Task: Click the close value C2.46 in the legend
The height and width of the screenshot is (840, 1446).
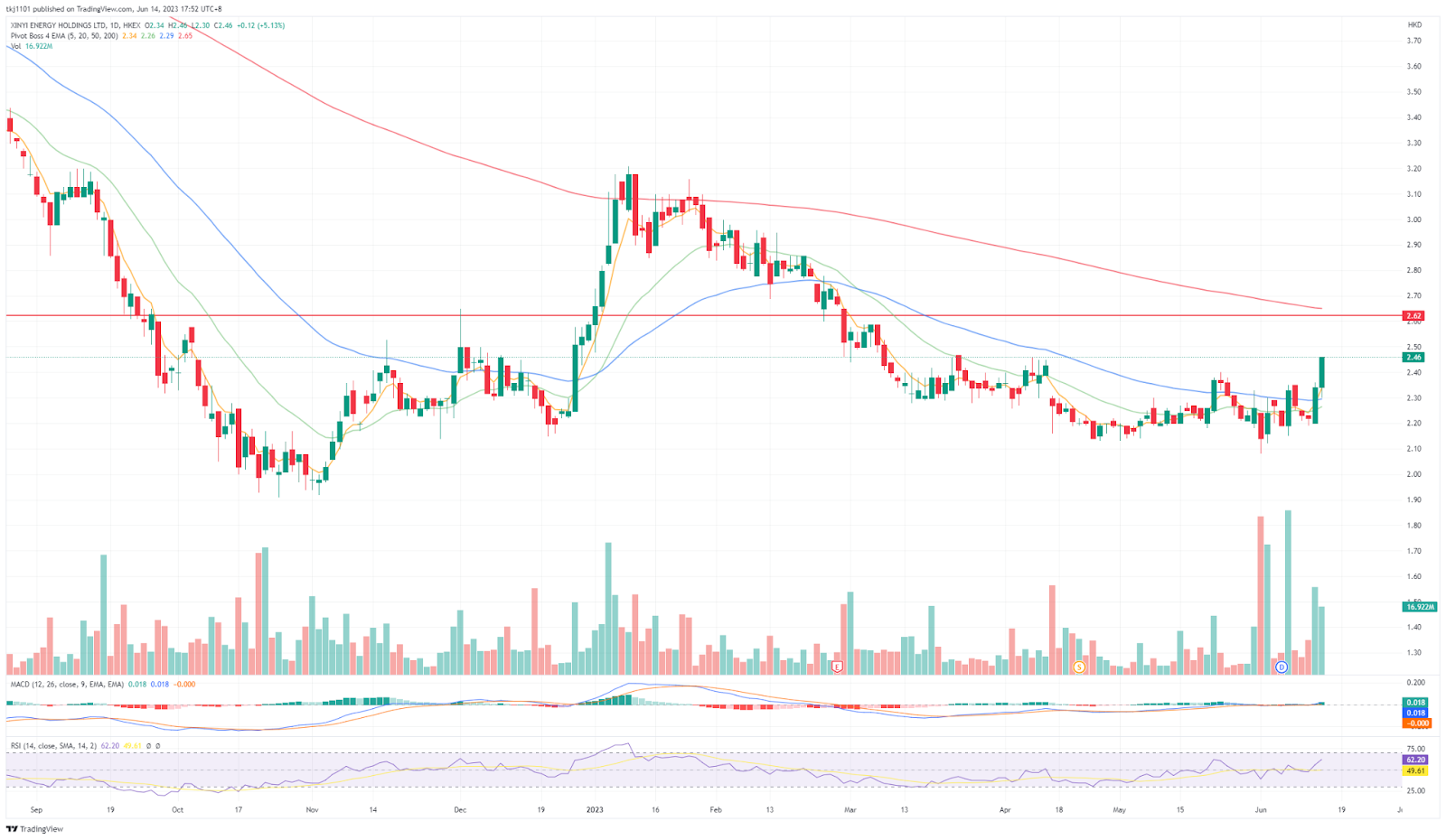Action: click(223, 25)
